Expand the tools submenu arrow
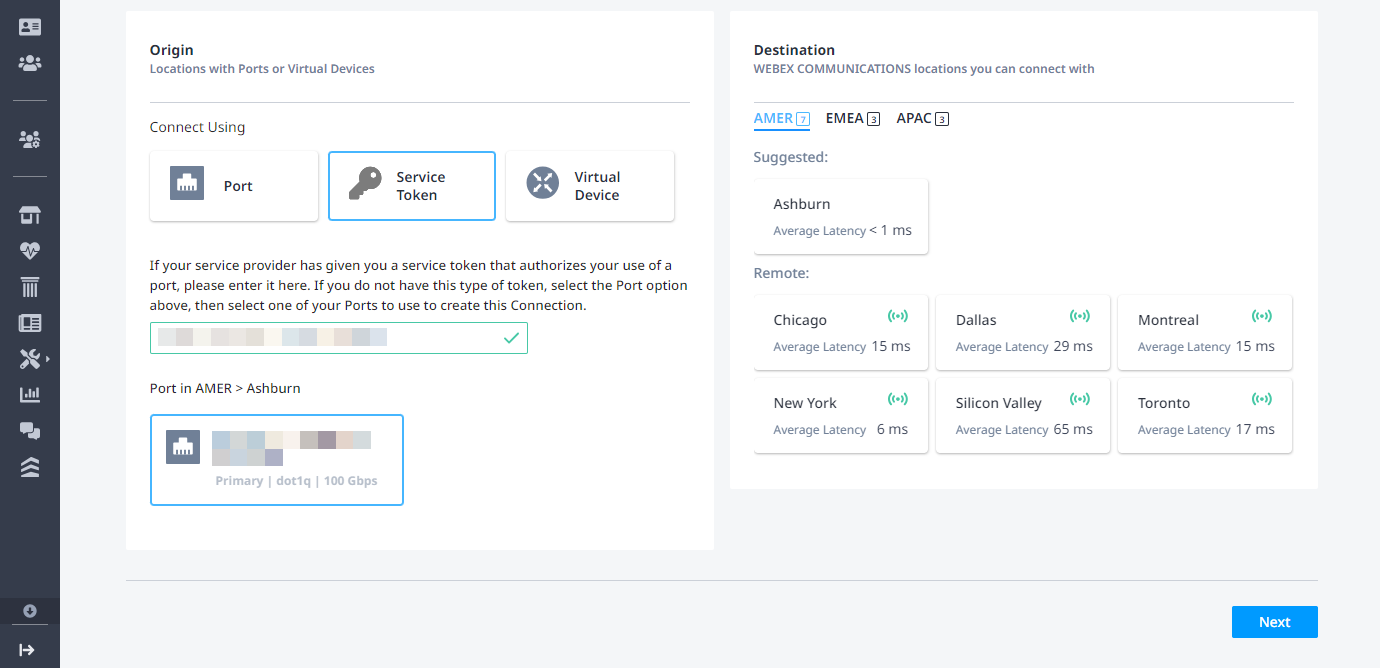This screenshot has height=668, width=1380. click(47, 359)
